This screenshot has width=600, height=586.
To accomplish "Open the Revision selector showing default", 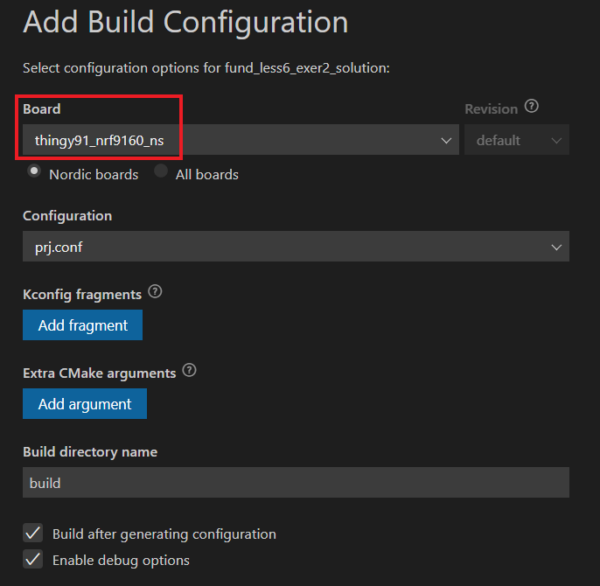I will [510, 141].
